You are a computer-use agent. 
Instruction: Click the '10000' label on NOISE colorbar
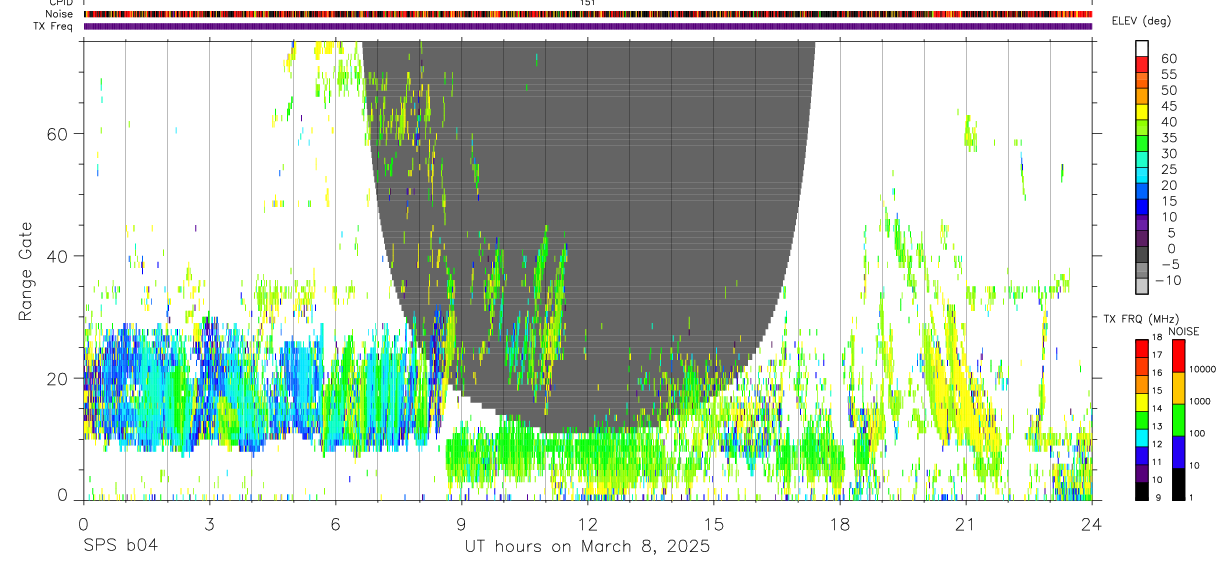pyautogui.click(x=1202, y=371)
